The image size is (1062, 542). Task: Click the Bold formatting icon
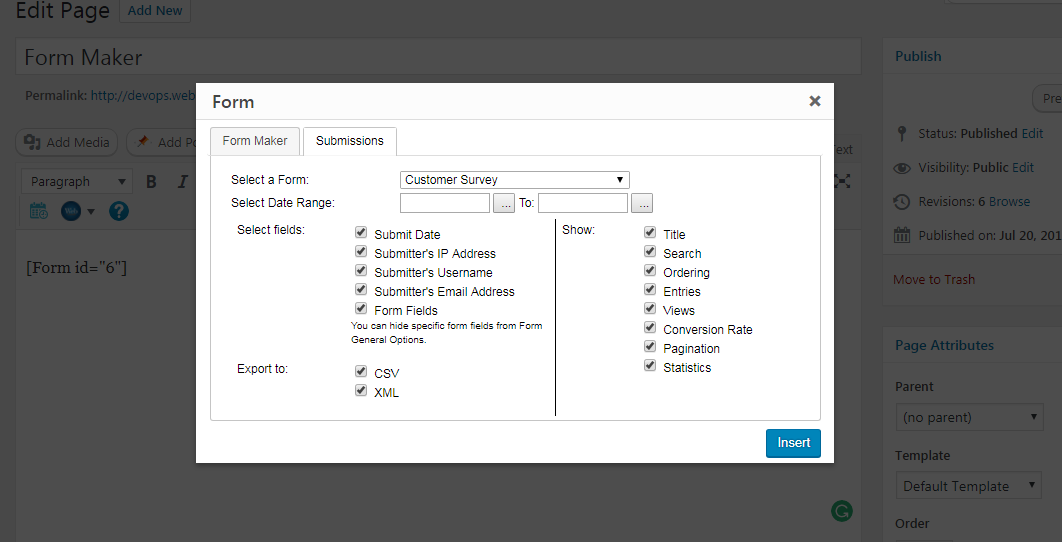click(152, 181)
